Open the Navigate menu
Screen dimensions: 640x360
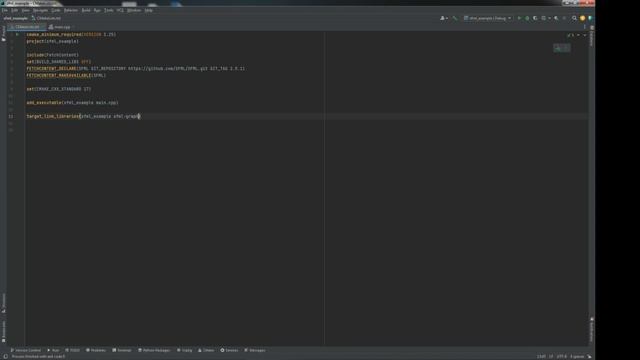point(40,10)
